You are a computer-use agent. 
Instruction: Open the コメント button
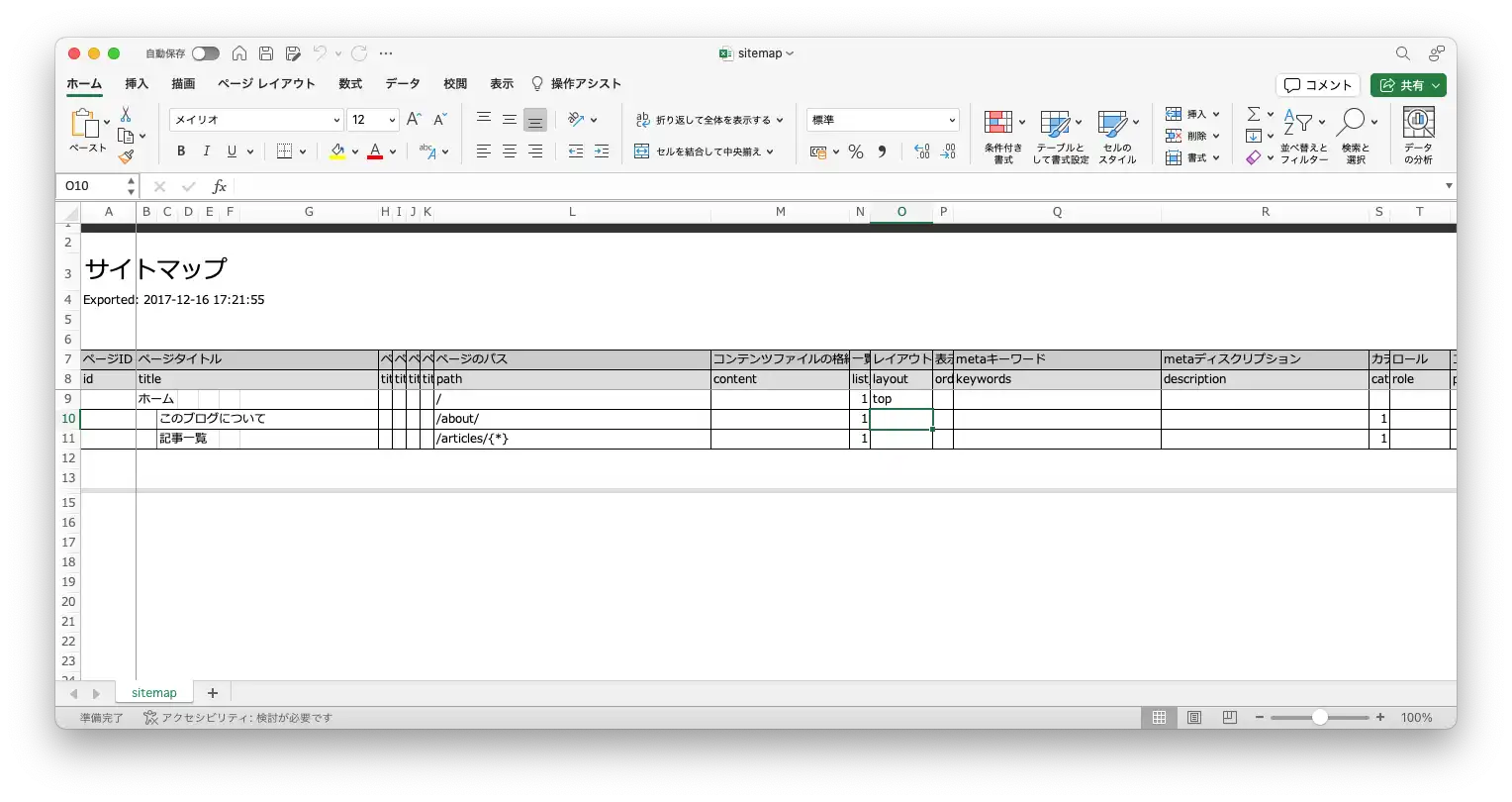tap(1317, 85)
